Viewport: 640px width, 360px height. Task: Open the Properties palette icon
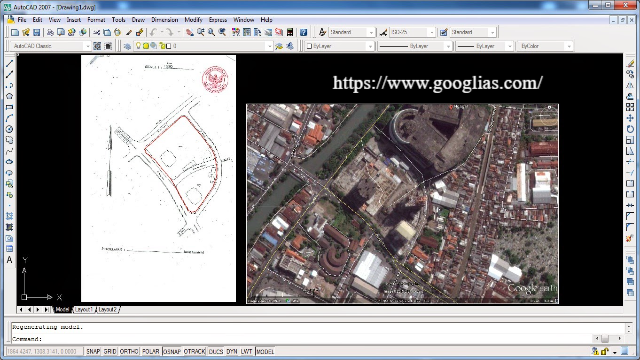click(x=236, y=32)
